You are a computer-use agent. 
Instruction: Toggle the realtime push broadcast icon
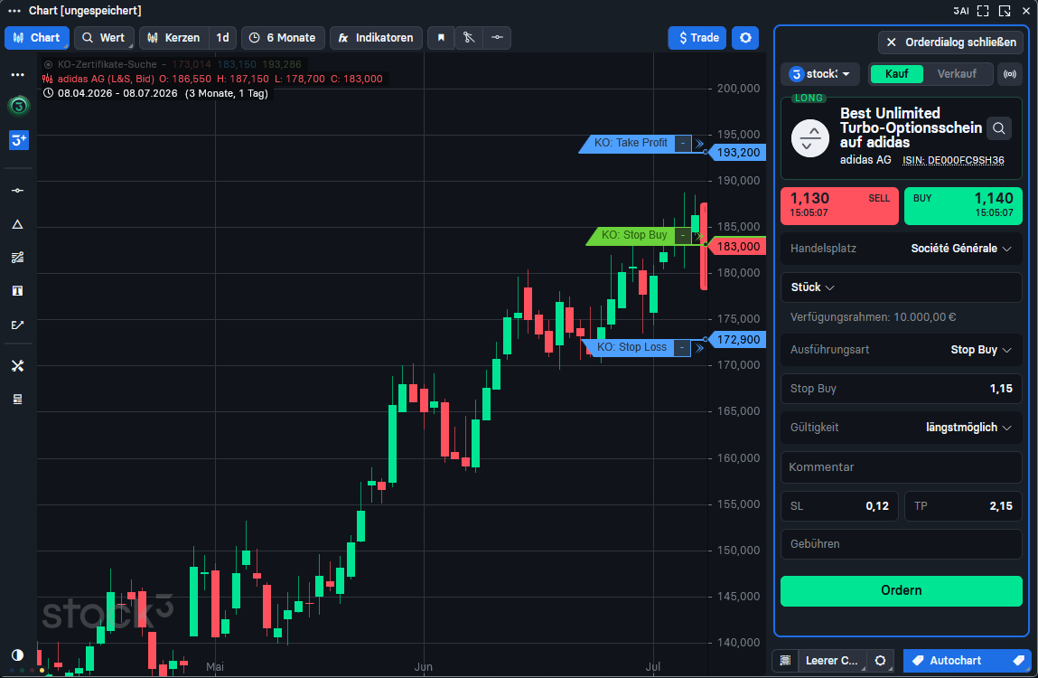(x=1010, y=74)
